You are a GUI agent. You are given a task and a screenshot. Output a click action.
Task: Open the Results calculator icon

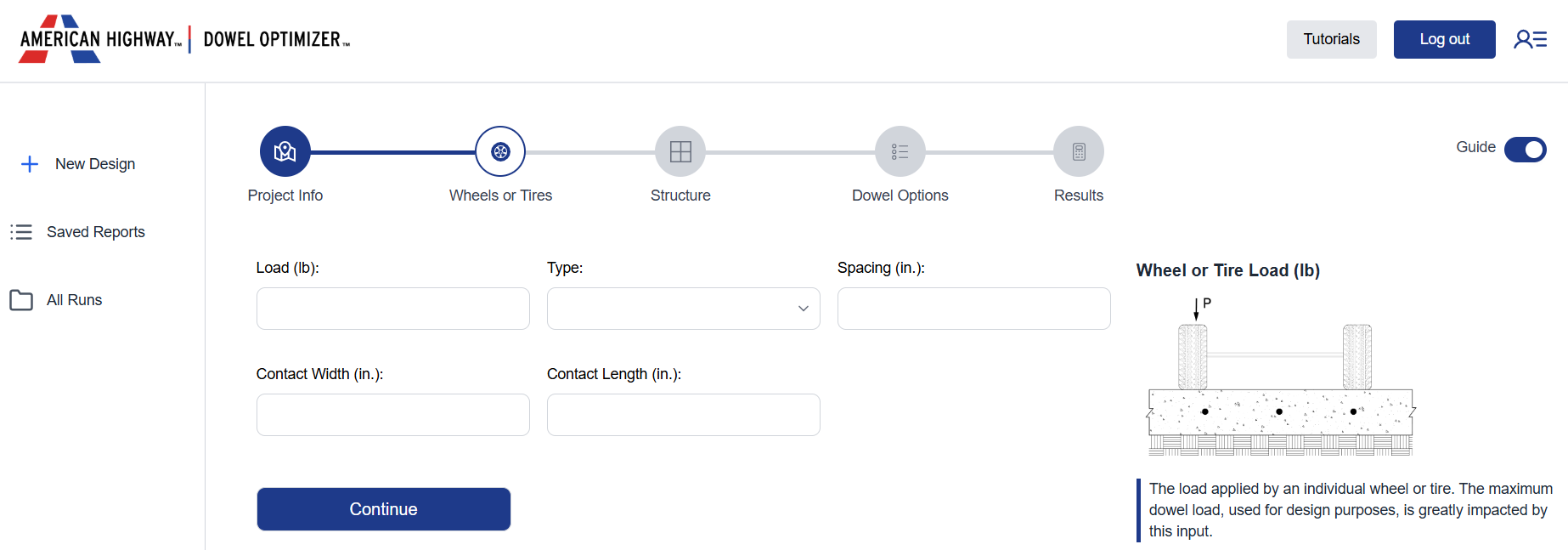pyautogui.click(x=1079, y=150)
